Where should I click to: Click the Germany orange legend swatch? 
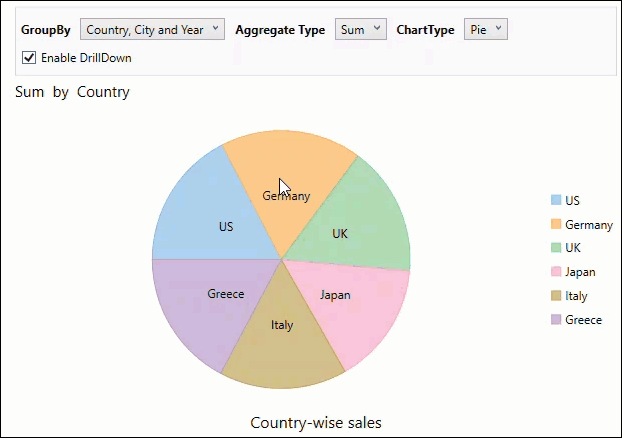(x=555, y=224)
